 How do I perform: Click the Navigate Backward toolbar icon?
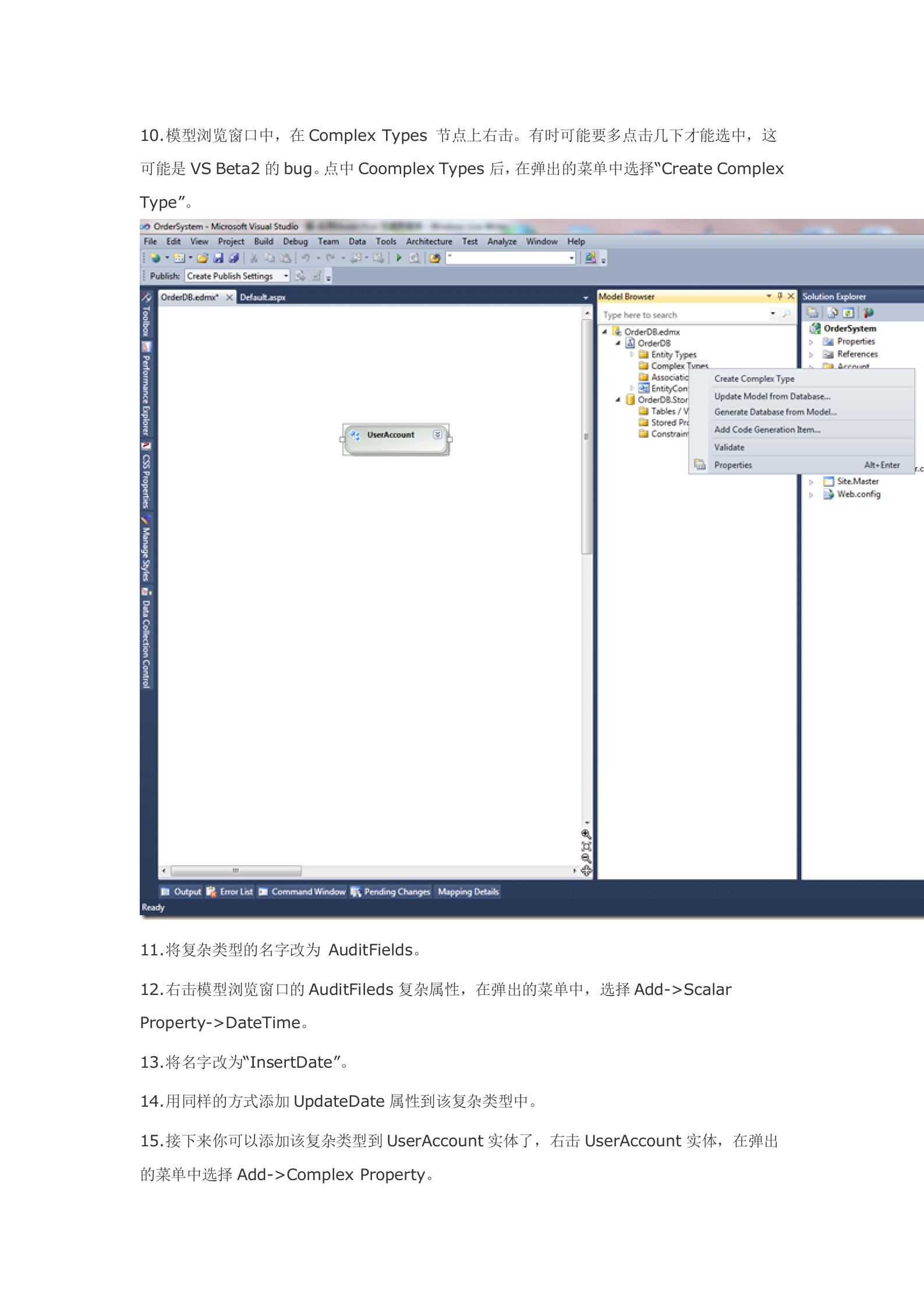click(356, 258)
